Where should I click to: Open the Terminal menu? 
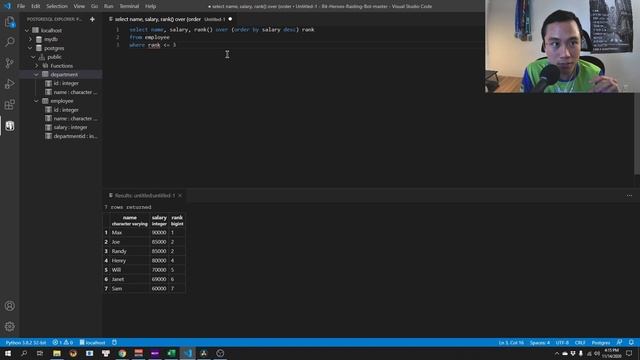coord(129,6)
